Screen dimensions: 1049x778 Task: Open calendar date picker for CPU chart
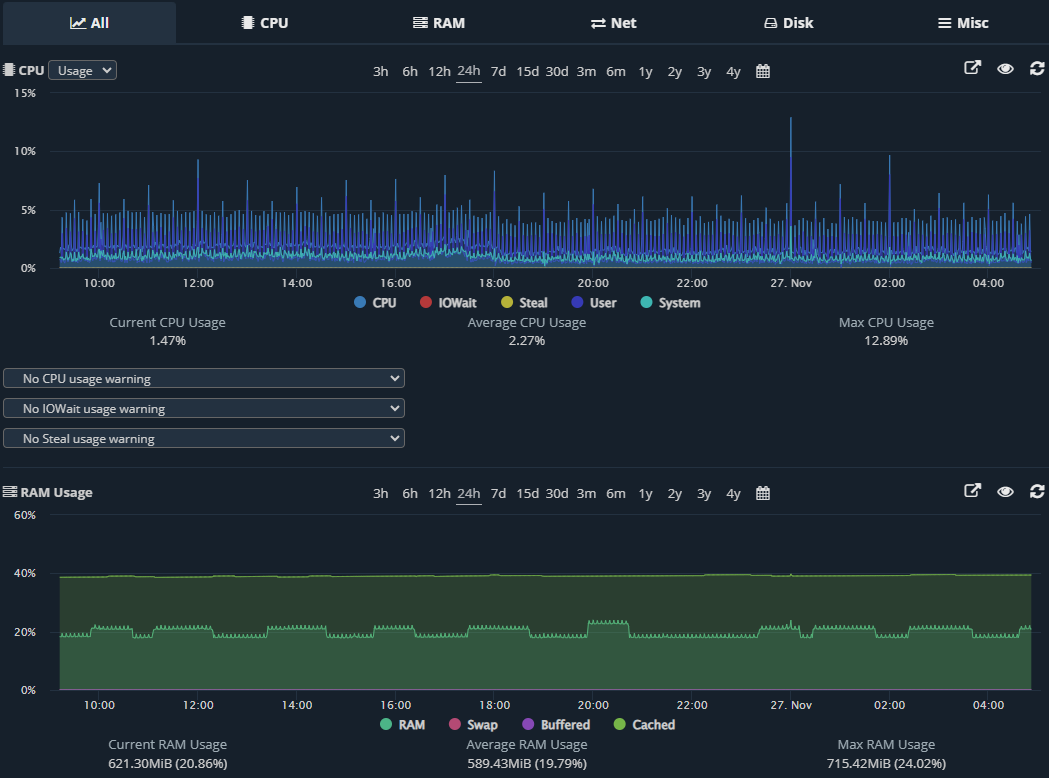pyautogui.click(x=763, y=71)
